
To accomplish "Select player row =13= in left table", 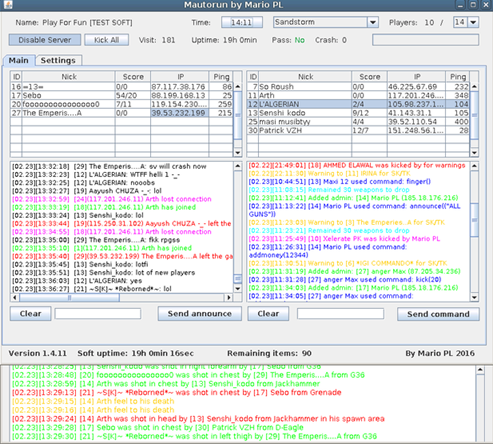I will (x=121, y=87).
